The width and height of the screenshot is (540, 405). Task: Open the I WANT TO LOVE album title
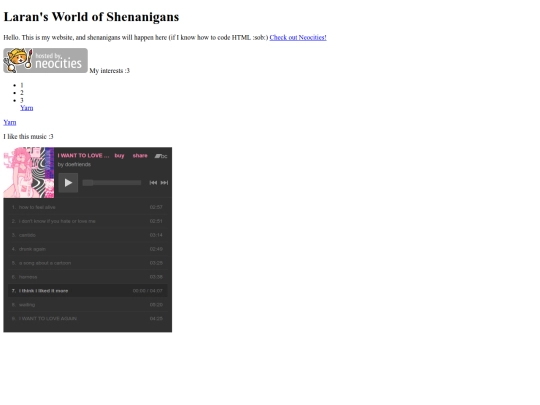(83, 156)
